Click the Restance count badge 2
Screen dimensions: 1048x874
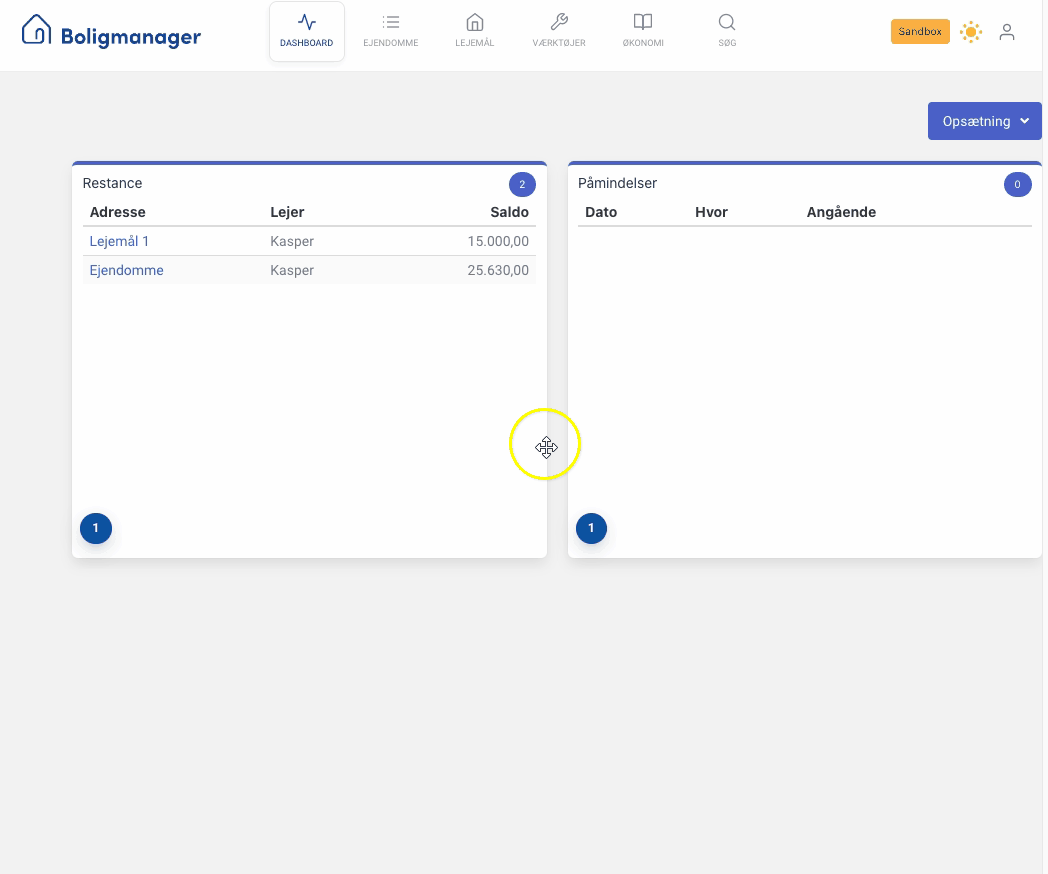tap(522, 184)
